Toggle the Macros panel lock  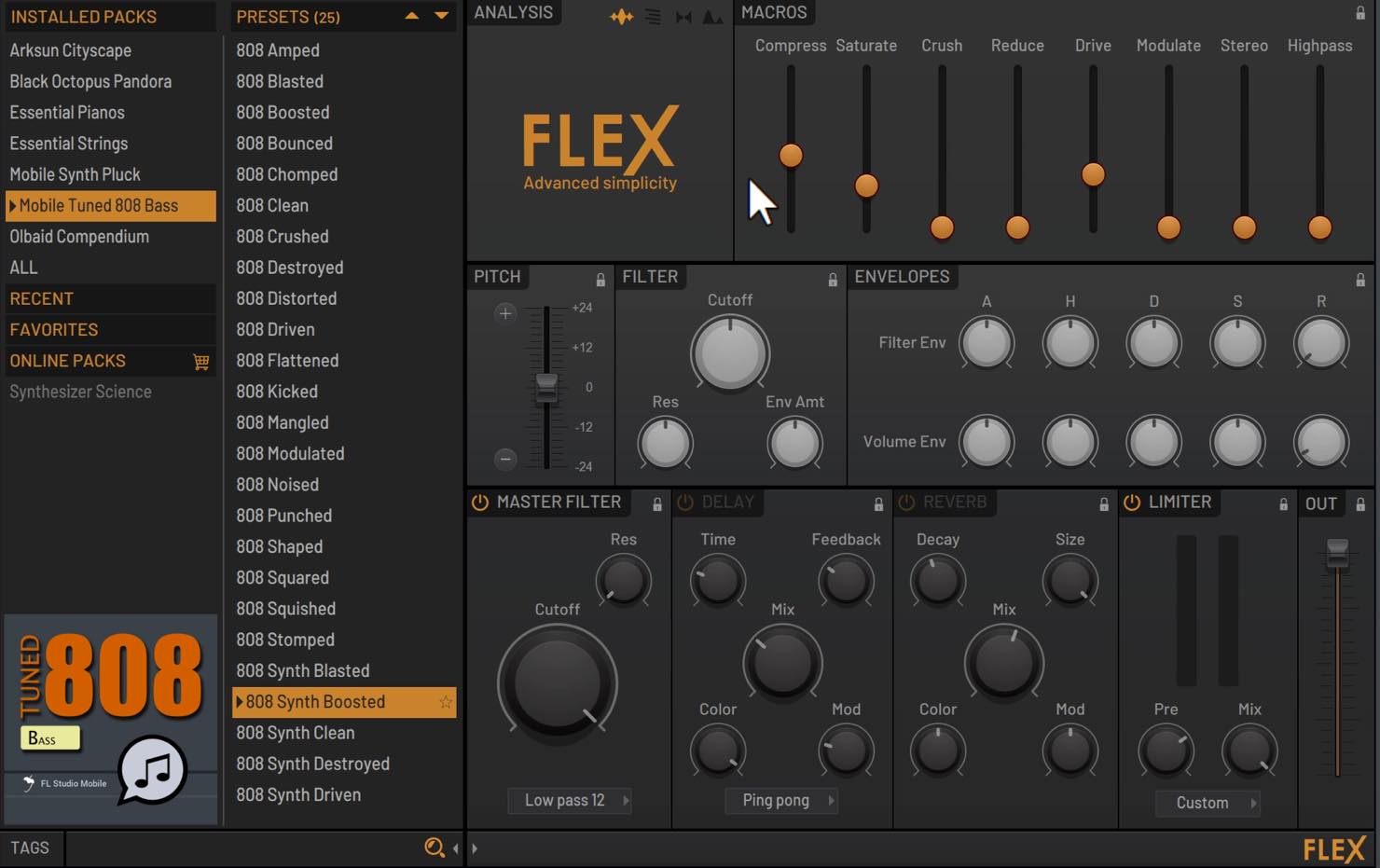click(x=1360, y=13)
